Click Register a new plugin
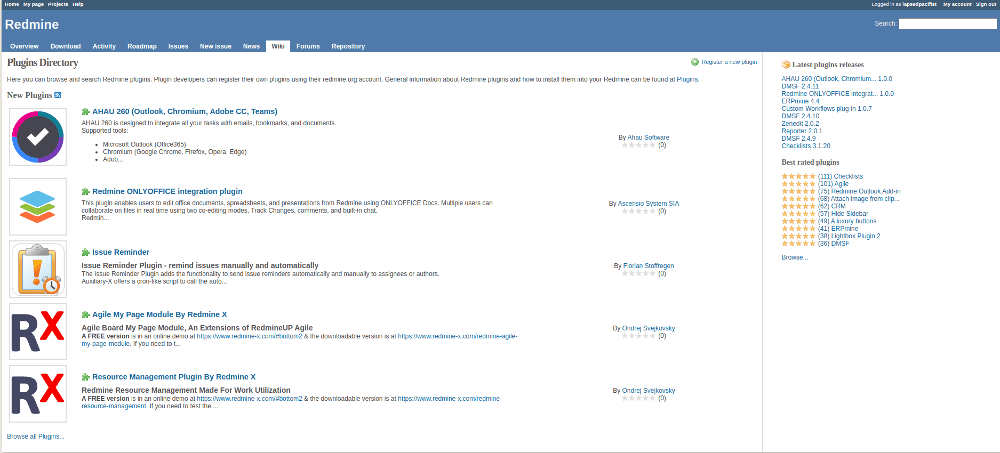1000x453 pixels. coord(729,62)
